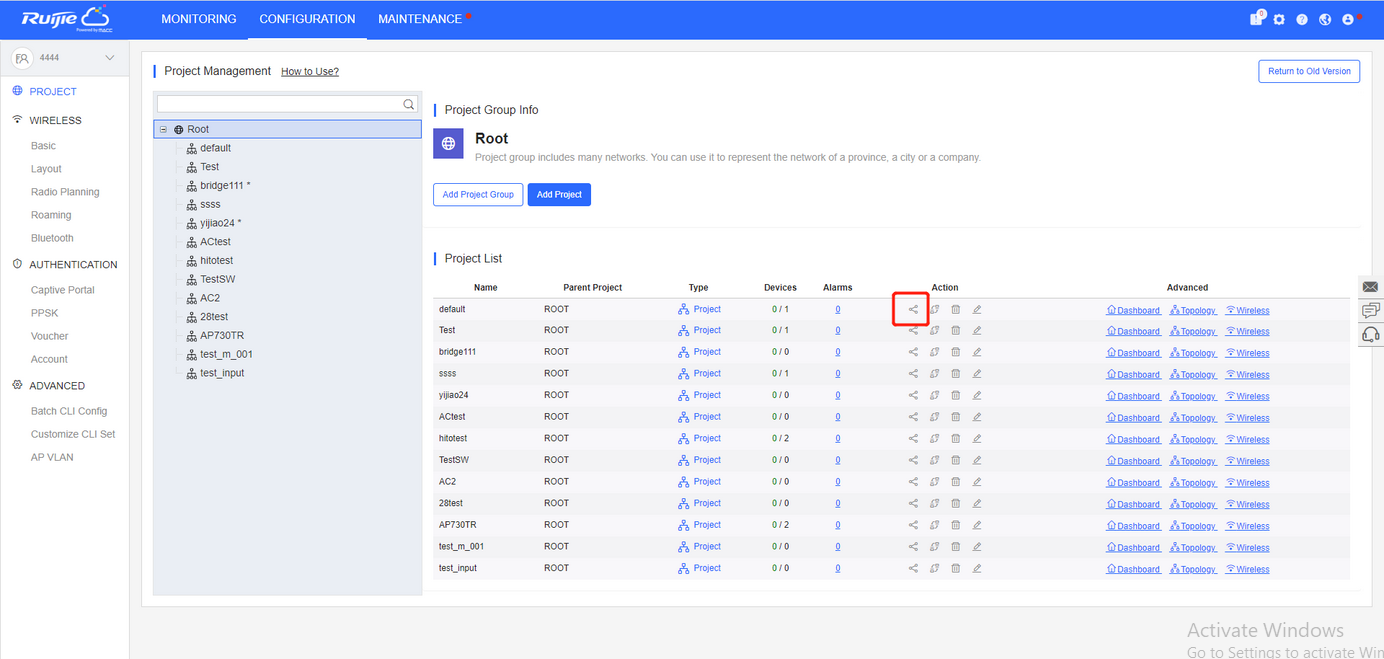Select hitotest in the project tree
This screenshot has height=659, width=1384.
[216, 260]
